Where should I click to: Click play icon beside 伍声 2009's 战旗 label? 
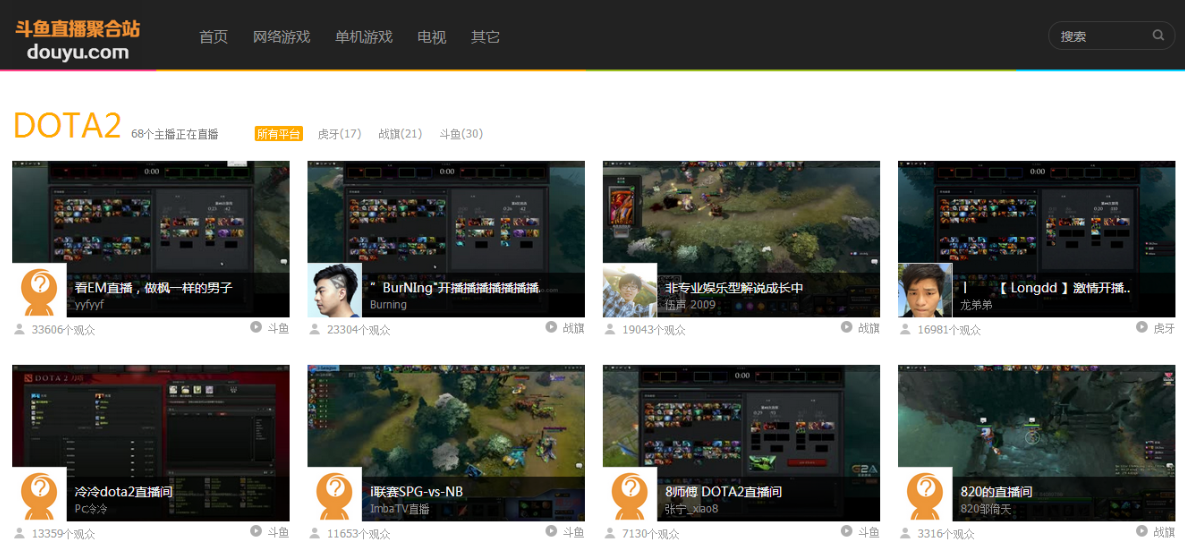847,327
